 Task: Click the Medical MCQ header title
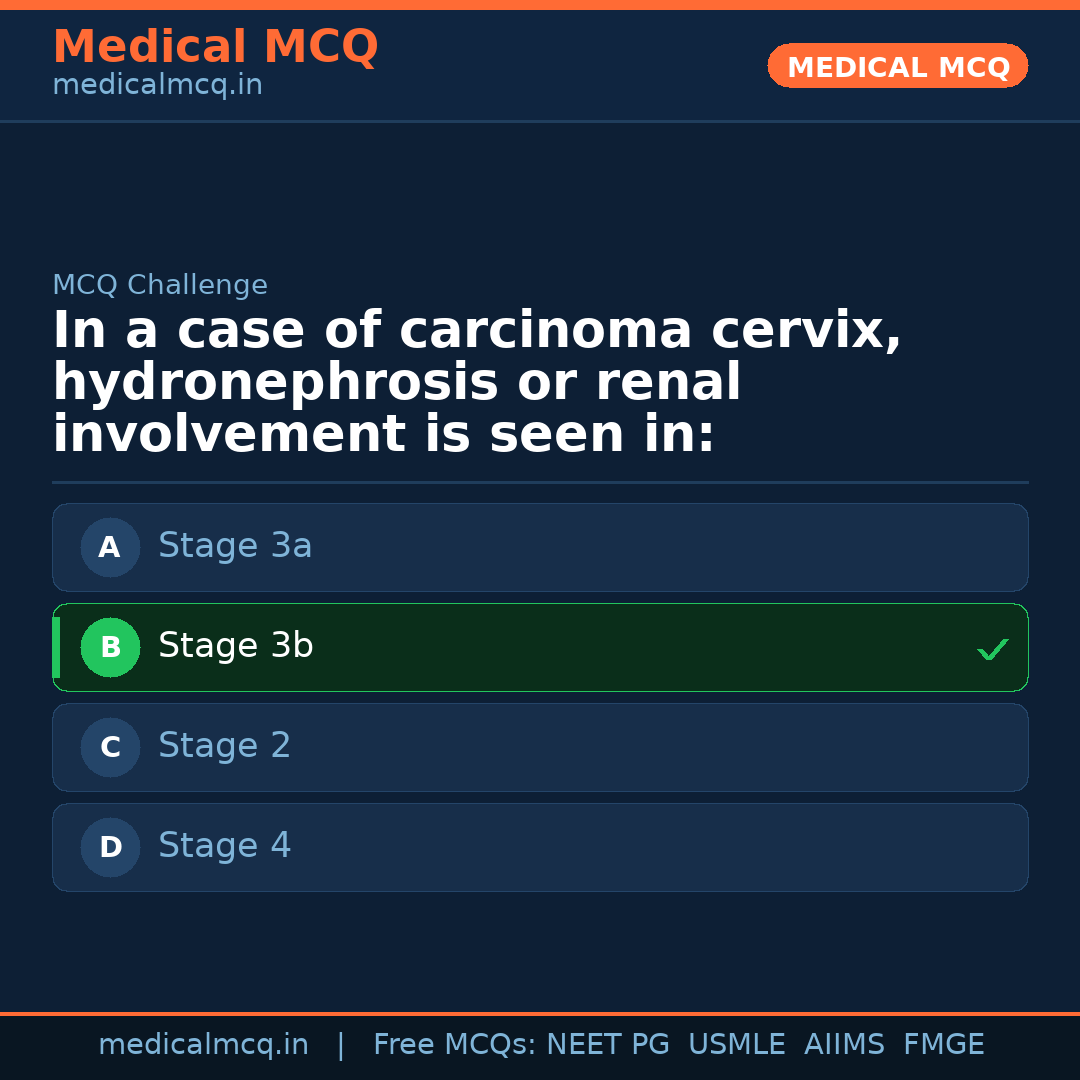[x=215, y=46]
